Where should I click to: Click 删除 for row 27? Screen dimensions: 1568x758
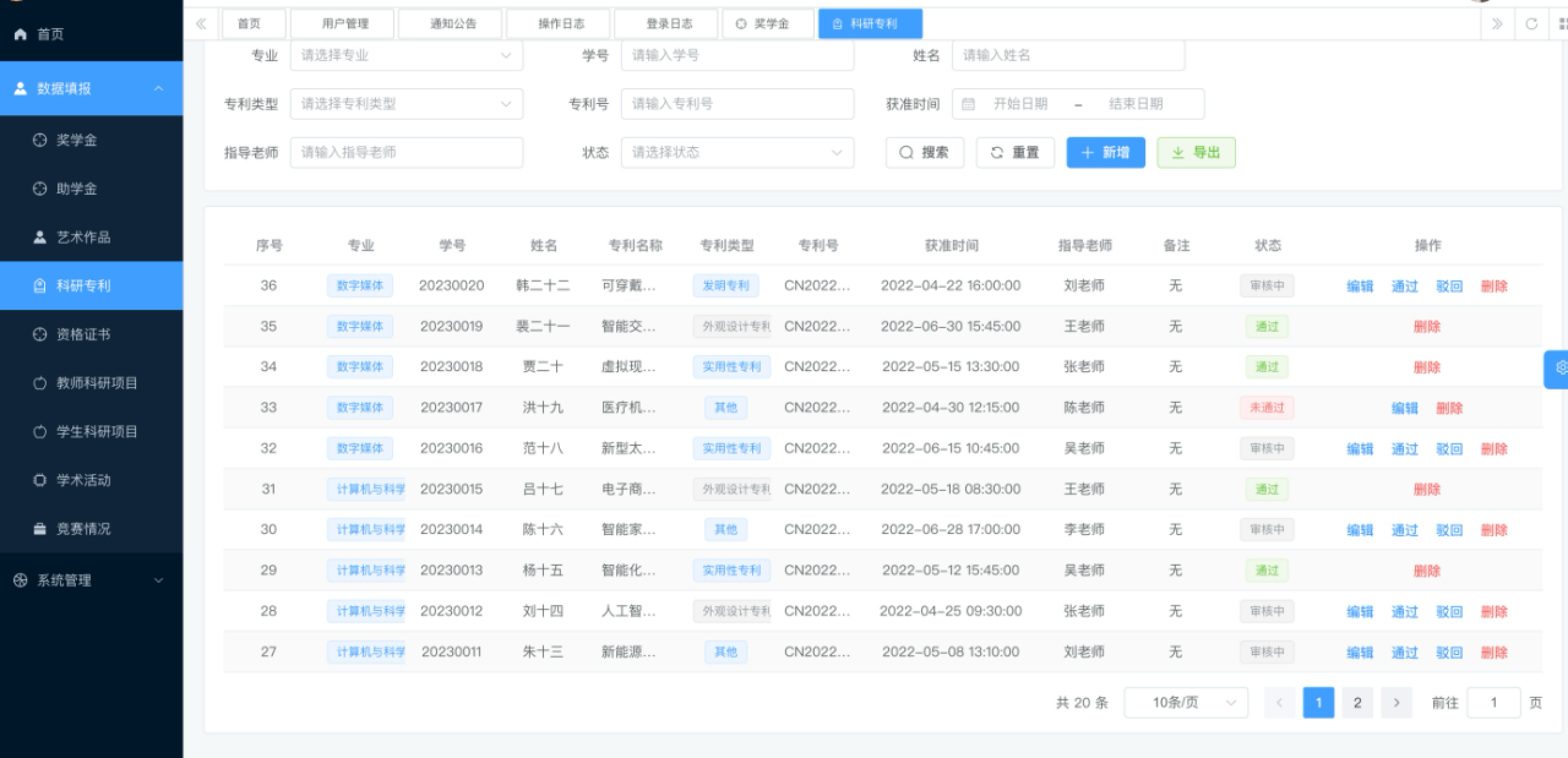pyautogui.click(x=1494, y=652)
